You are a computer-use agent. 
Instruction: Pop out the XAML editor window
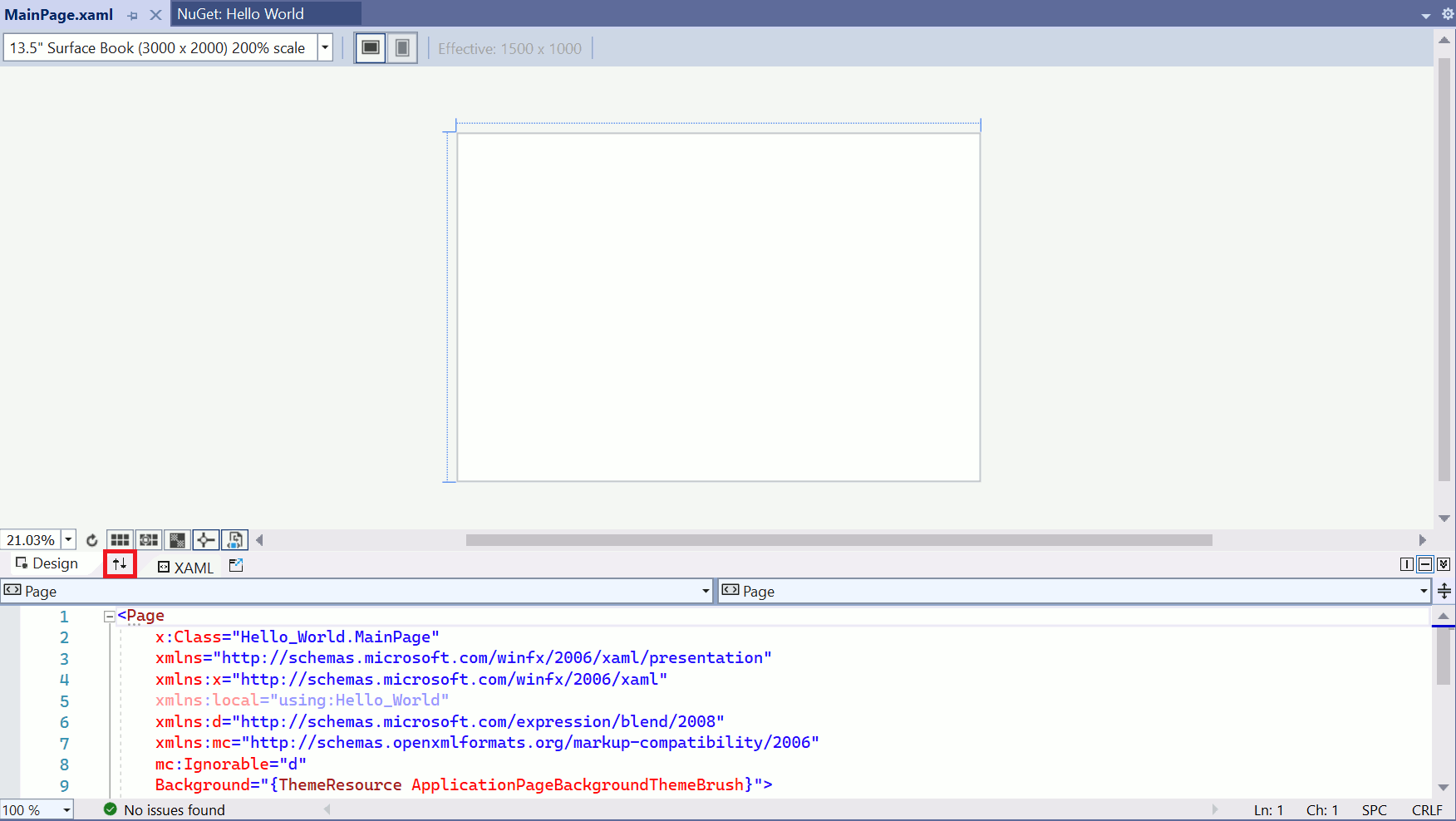[x=236, y=566]
